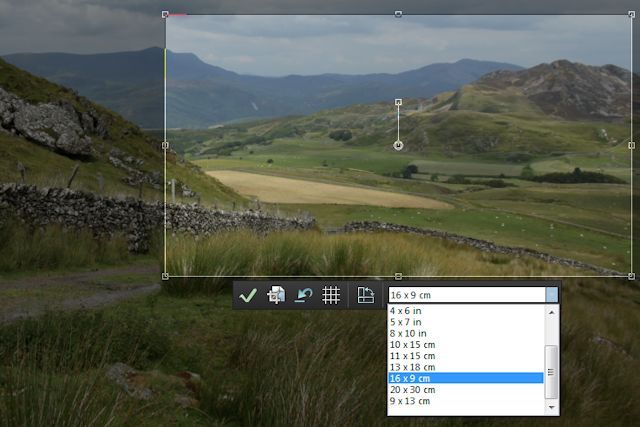Click the bottom-right crop corner handle
This screenshot has width=640, height=427.
point(631,276)
